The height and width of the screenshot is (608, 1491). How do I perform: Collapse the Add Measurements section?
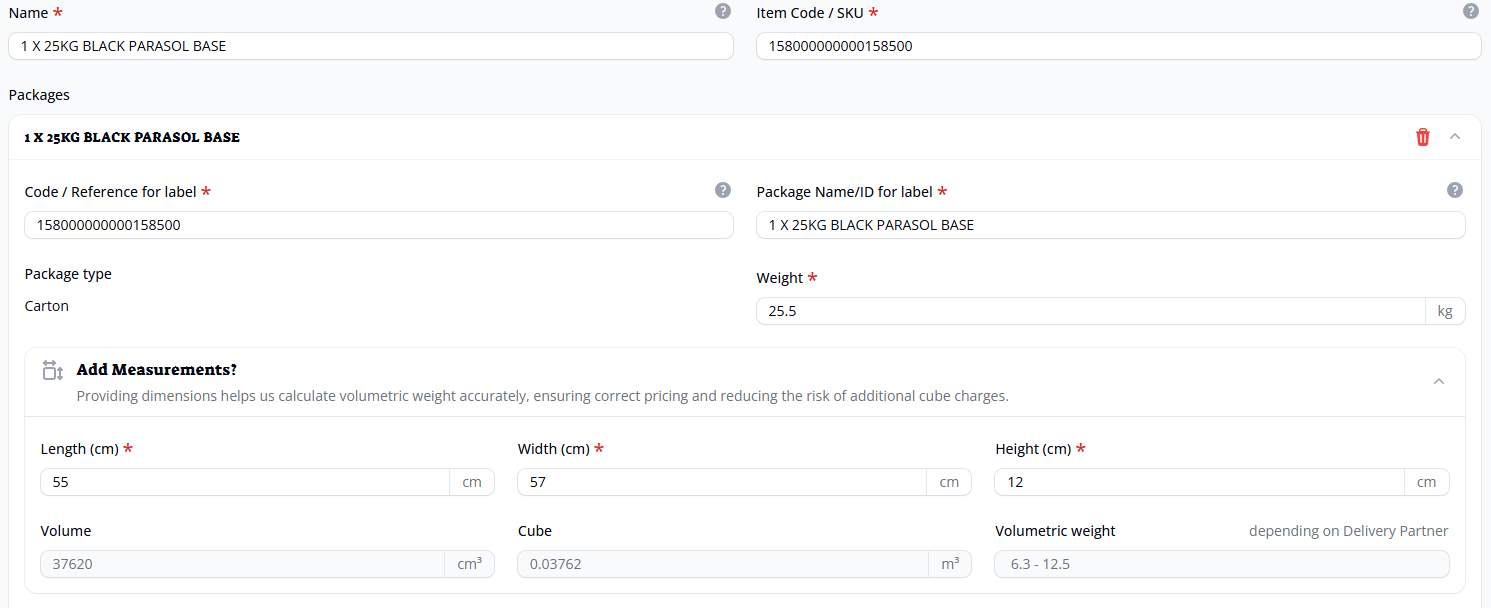point(1439,381)
